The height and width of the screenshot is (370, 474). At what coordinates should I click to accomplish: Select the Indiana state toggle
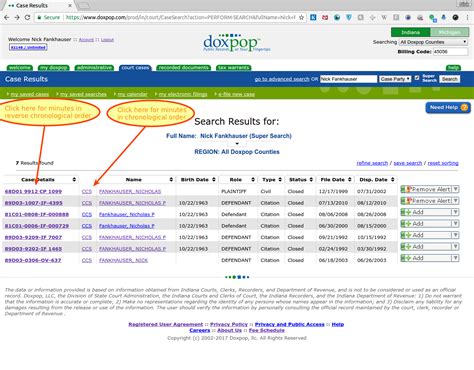411,32
